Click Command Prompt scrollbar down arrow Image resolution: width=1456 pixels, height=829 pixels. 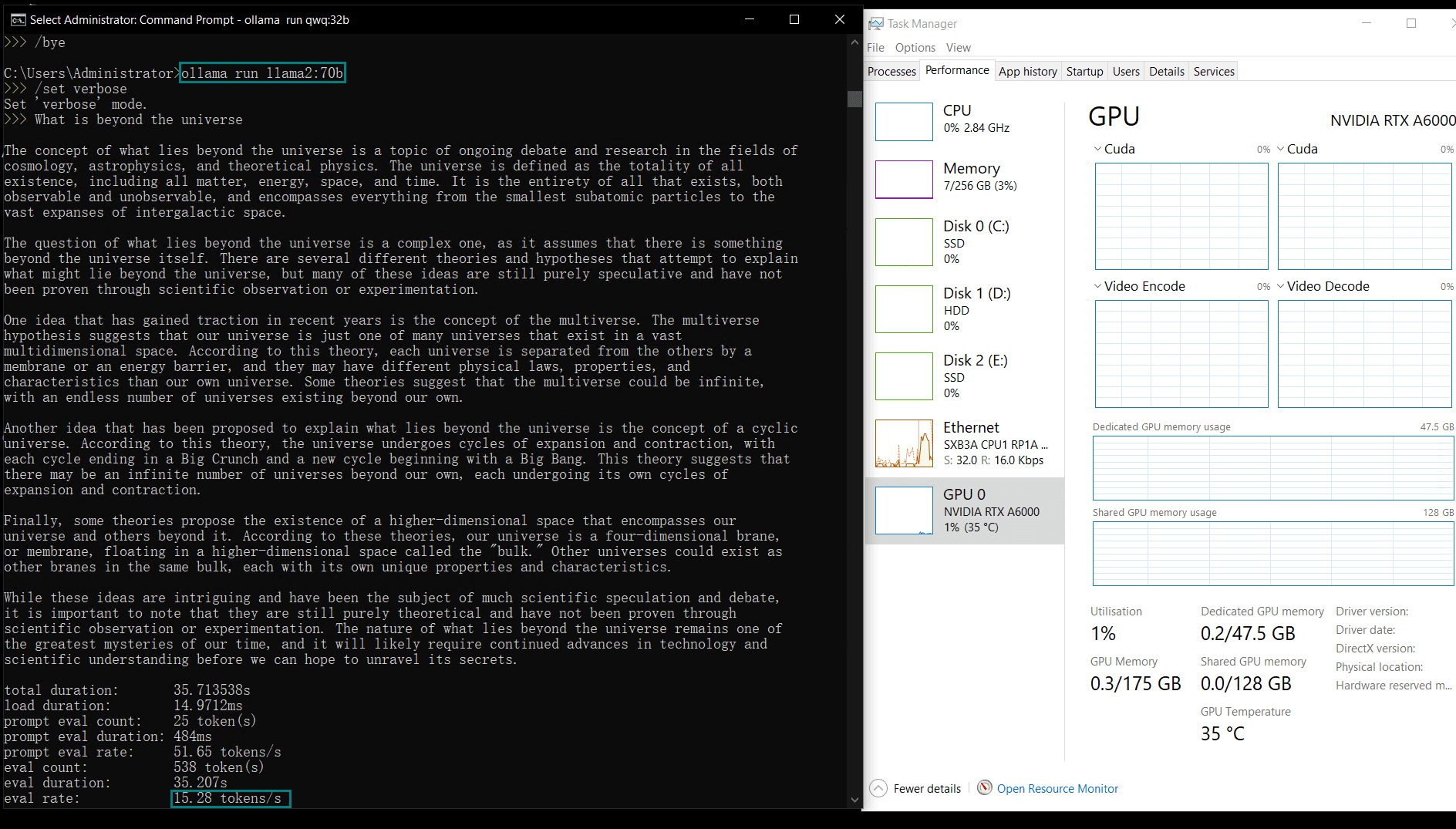[854, 800]
